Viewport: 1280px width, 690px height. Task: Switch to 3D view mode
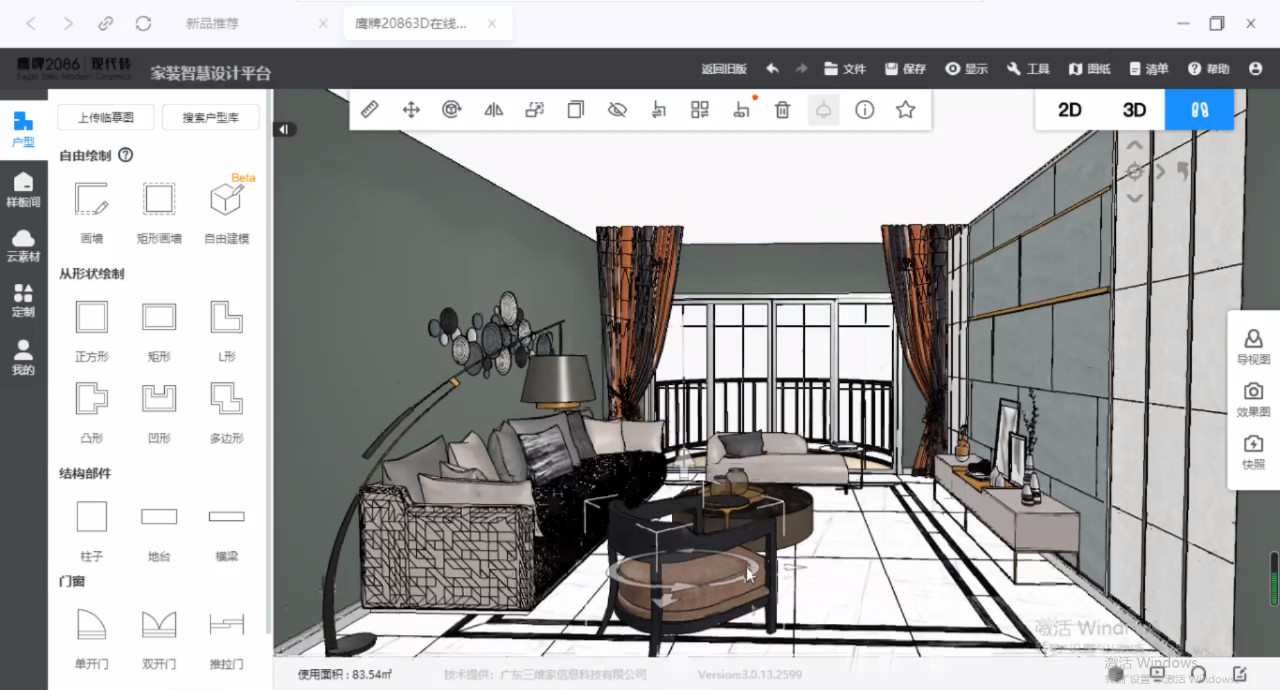[x=1134, y=110]
